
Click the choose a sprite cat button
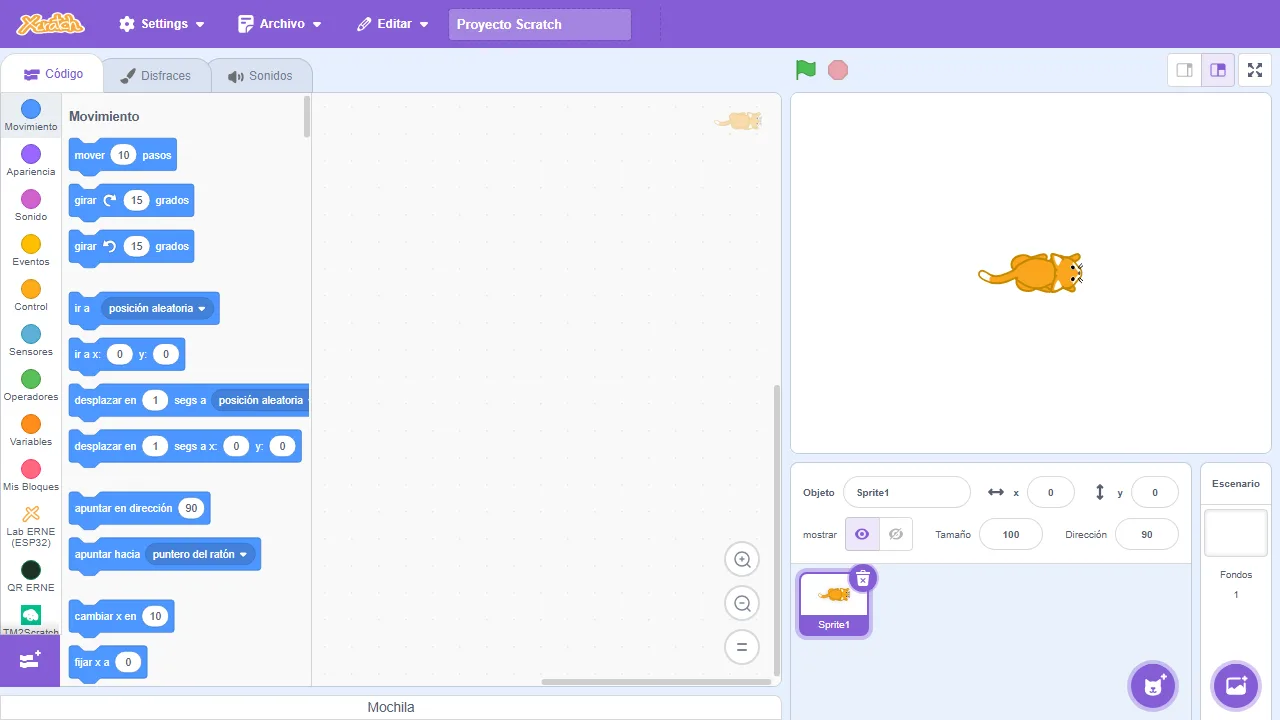1153,686
